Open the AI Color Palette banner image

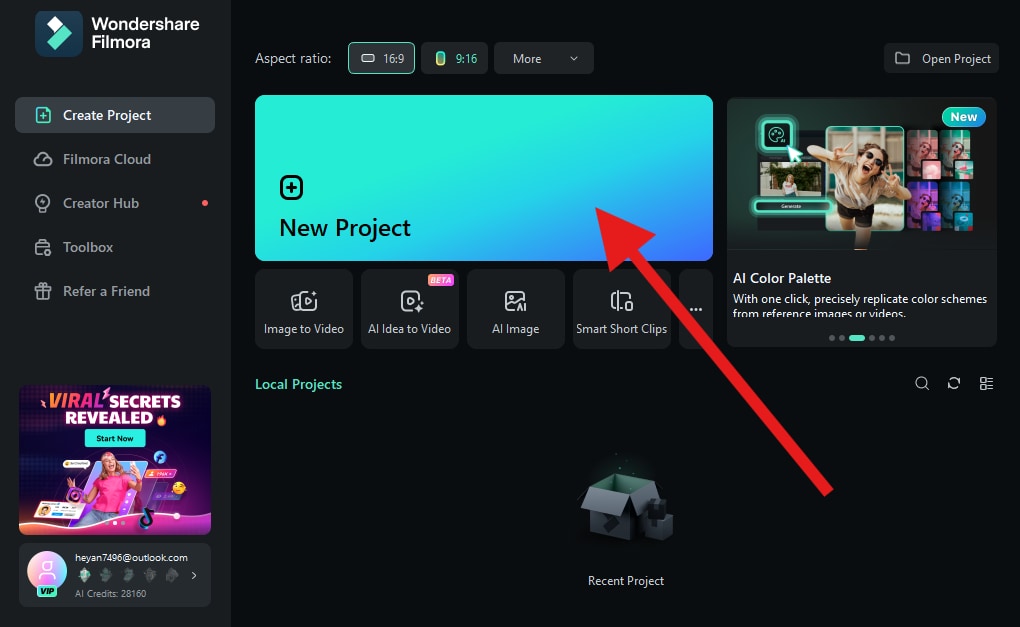point(861,174)
